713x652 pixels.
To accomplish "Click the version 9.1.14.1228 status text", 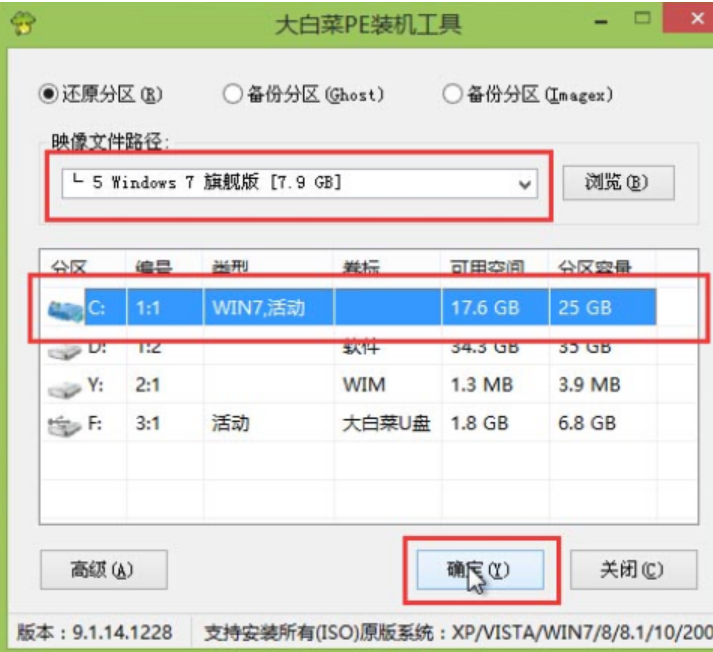I will [95, 632].
